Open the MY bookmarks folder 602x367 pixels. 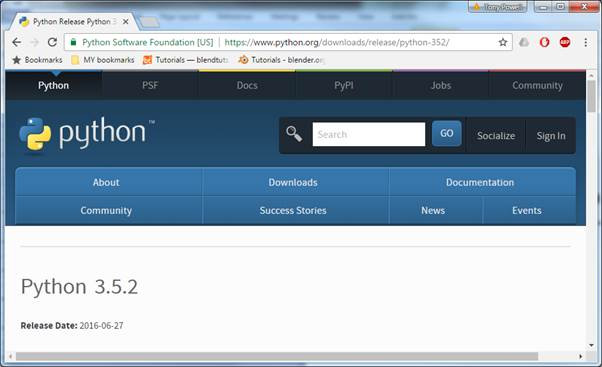pos(103,60)
